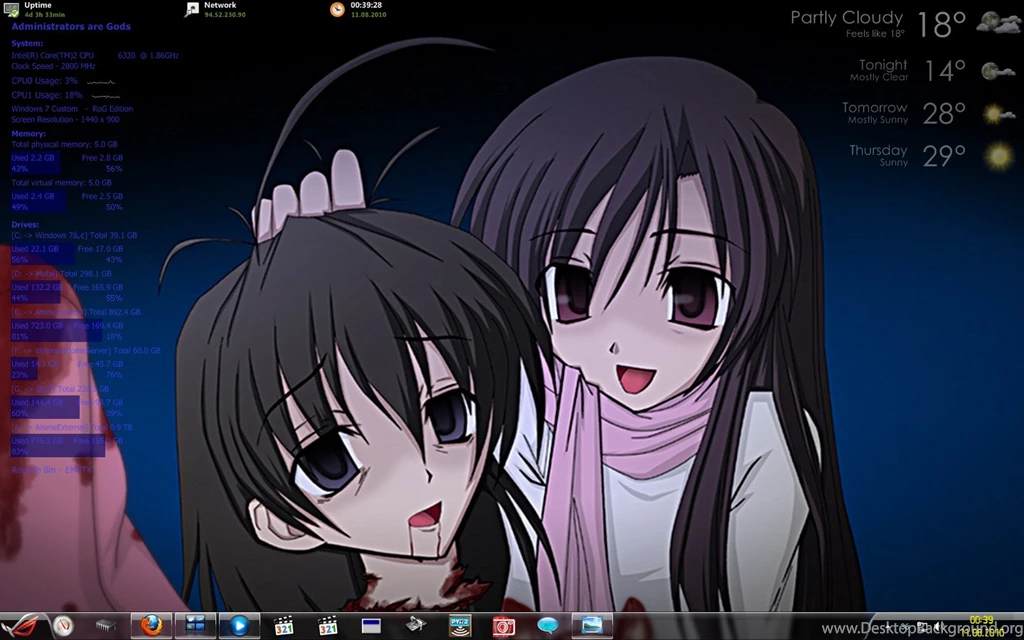
Task: Open the ROG Start button
Action: click(22, 626)
